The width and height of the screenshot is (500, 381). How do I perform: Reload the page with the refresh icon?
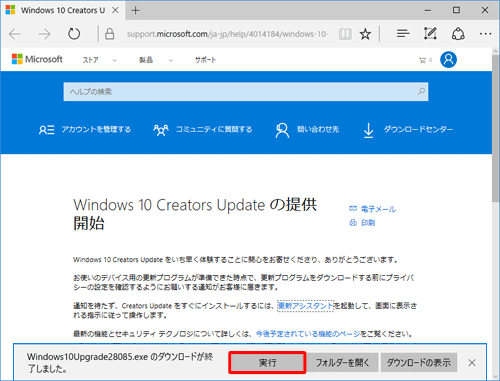(74, 34)
